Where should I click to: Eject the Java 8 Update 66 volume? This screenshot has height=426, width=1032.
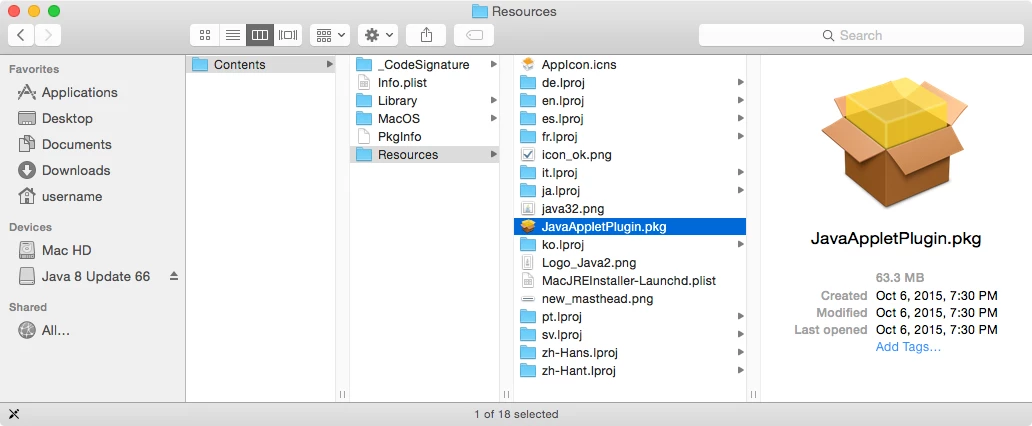click(x=174, y=277)
